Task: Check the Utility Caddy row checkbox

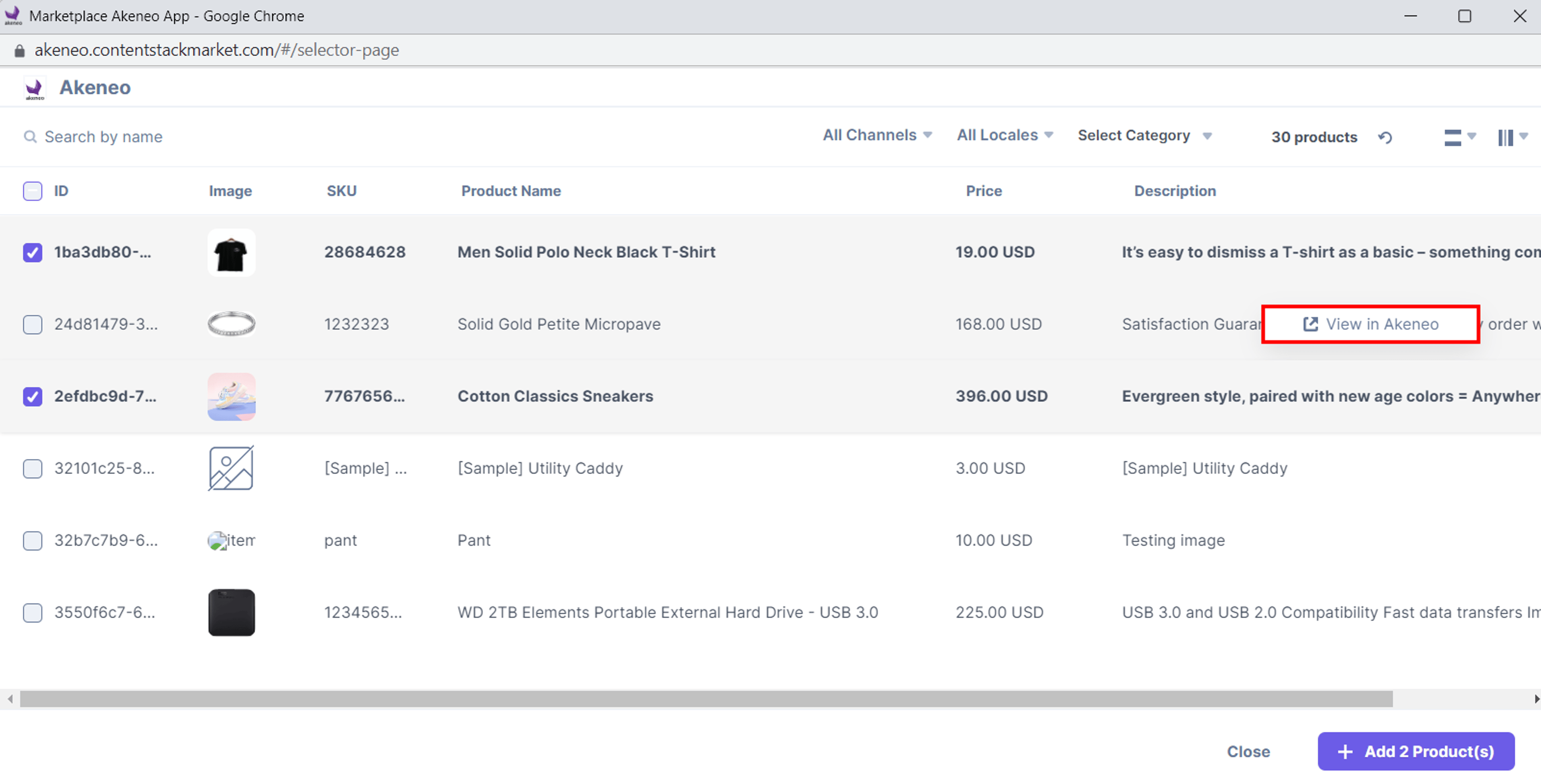Action: click(x=32, y=469)
